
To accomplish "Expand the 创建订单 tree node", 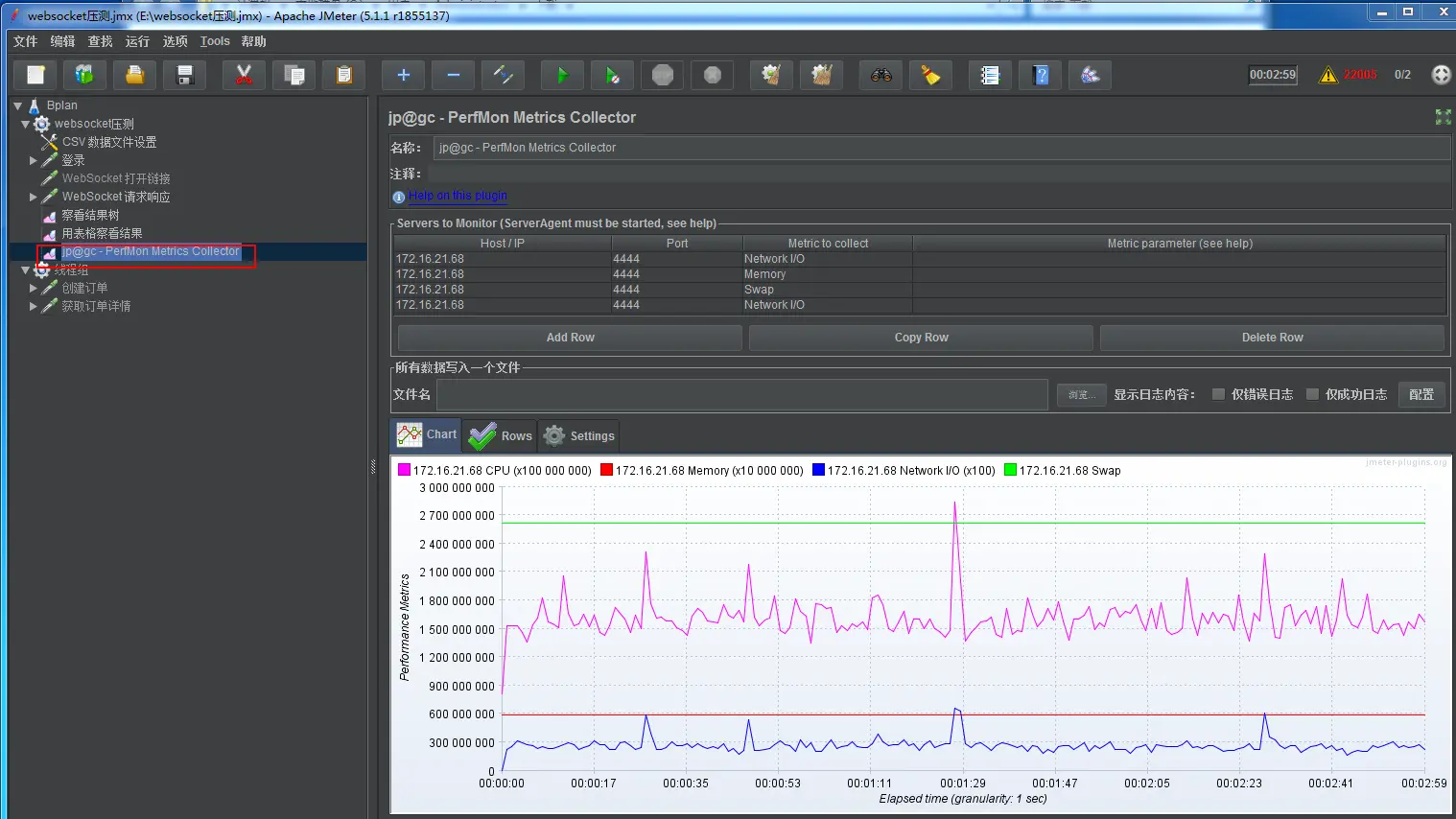I will coord(34,288).
